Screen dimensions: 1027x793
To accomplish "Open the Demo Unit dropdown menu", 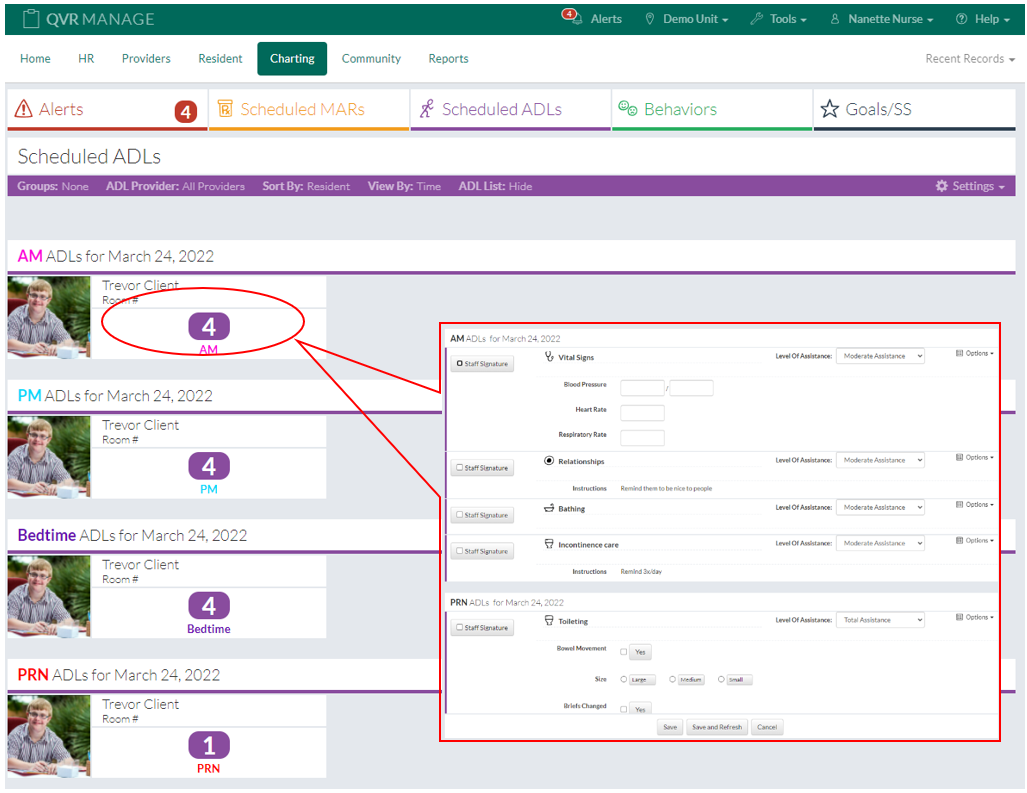I will coord(687,19).
